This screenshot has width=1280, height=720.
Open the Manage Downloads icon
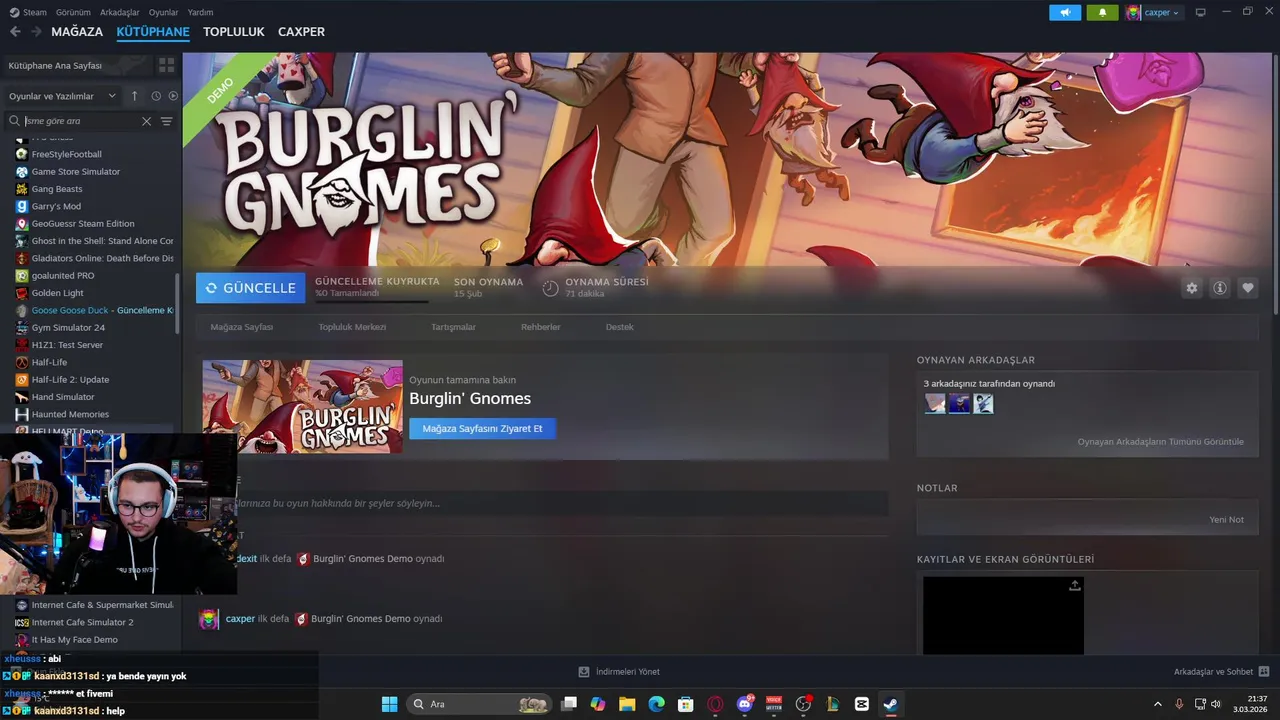pyautogui.click(x=584, y=672)
